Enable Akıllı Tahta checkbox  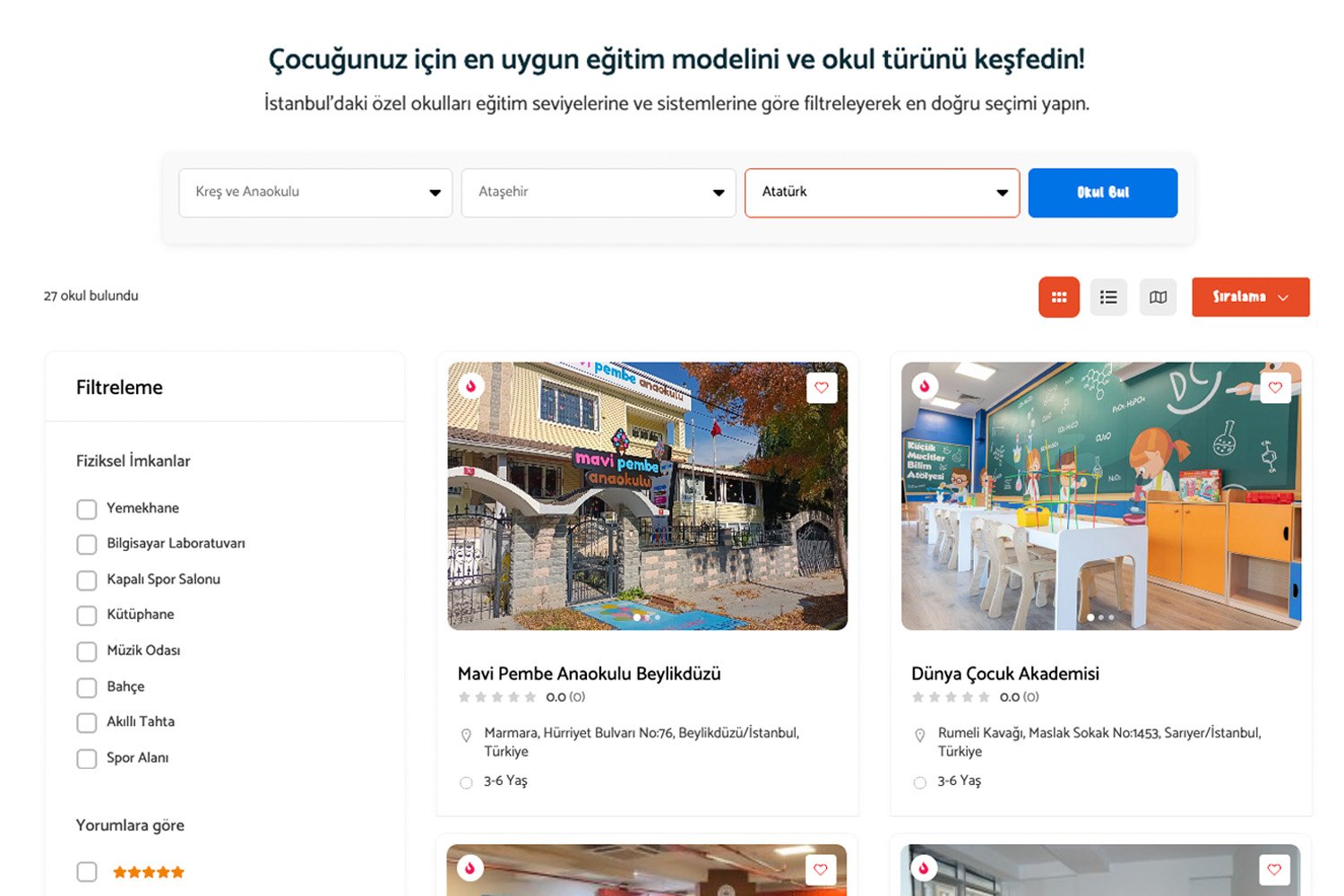coord(87,723)
